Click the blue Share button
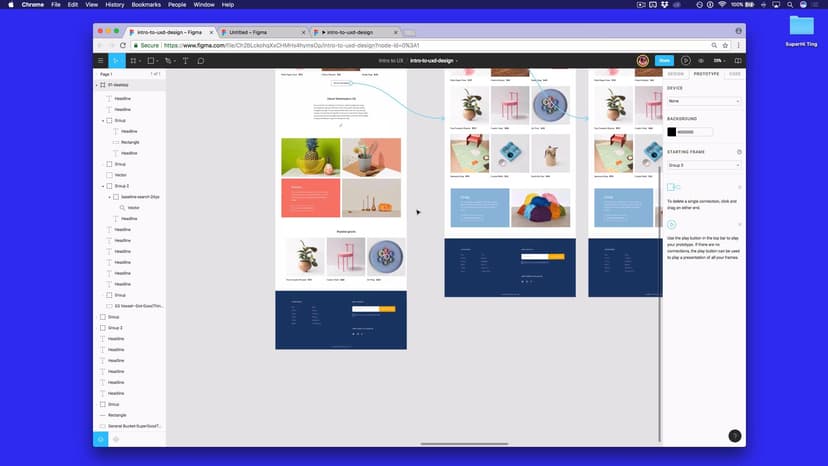This screenshot has width=828, height=466. tap(665, 61)
